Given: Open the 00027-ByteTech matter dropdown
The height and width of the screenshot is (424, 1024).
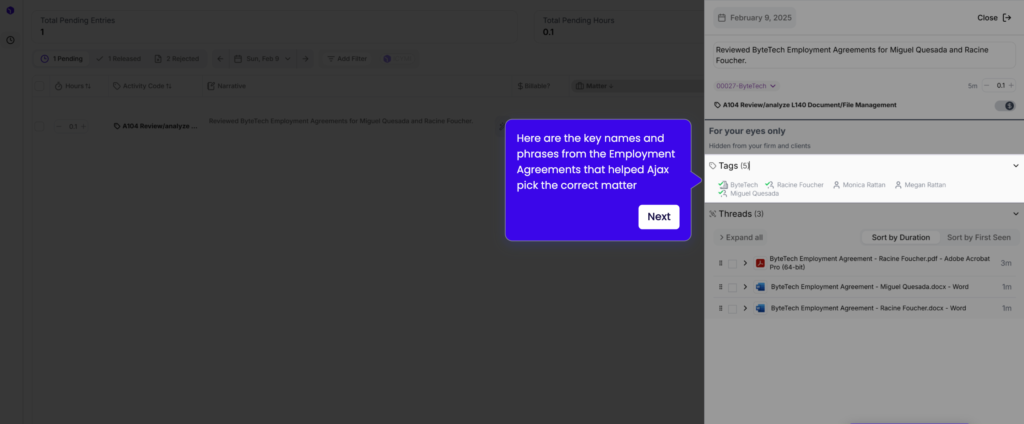Looking at the screenshot, I should coord(746,86).
